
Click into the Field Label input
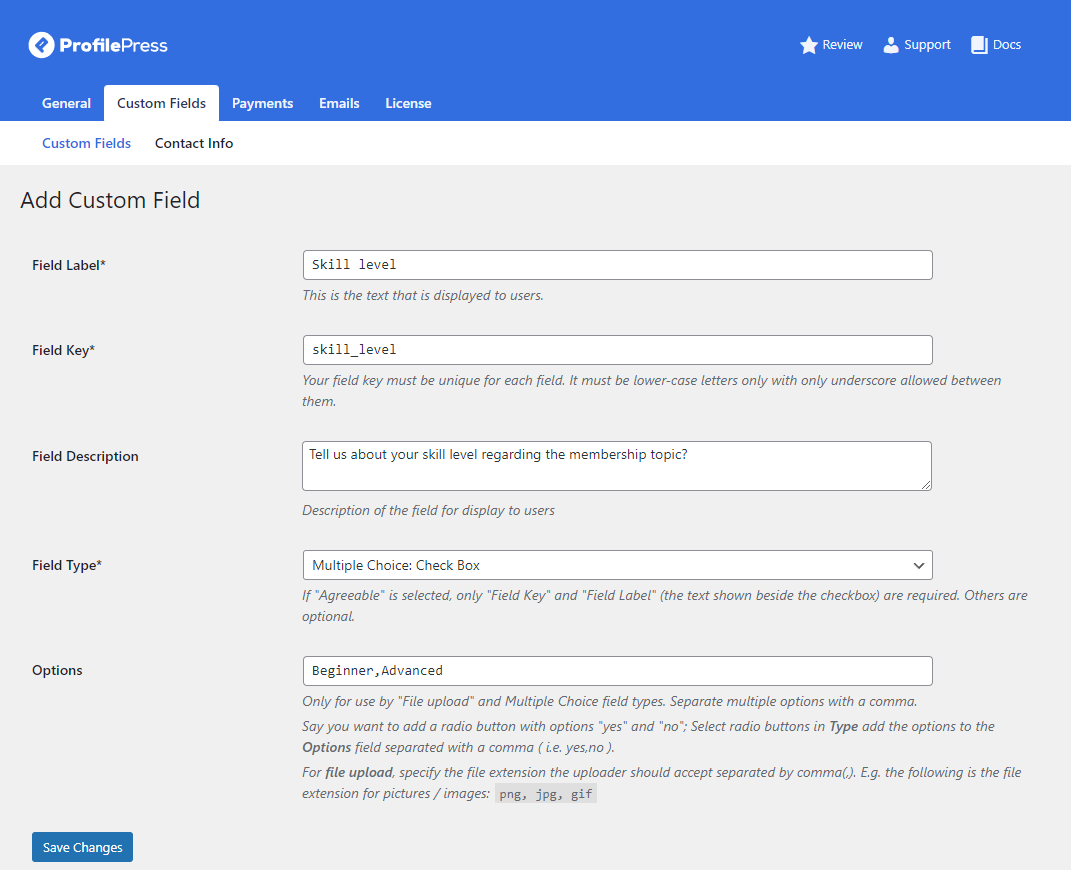[x=617, y=265]
